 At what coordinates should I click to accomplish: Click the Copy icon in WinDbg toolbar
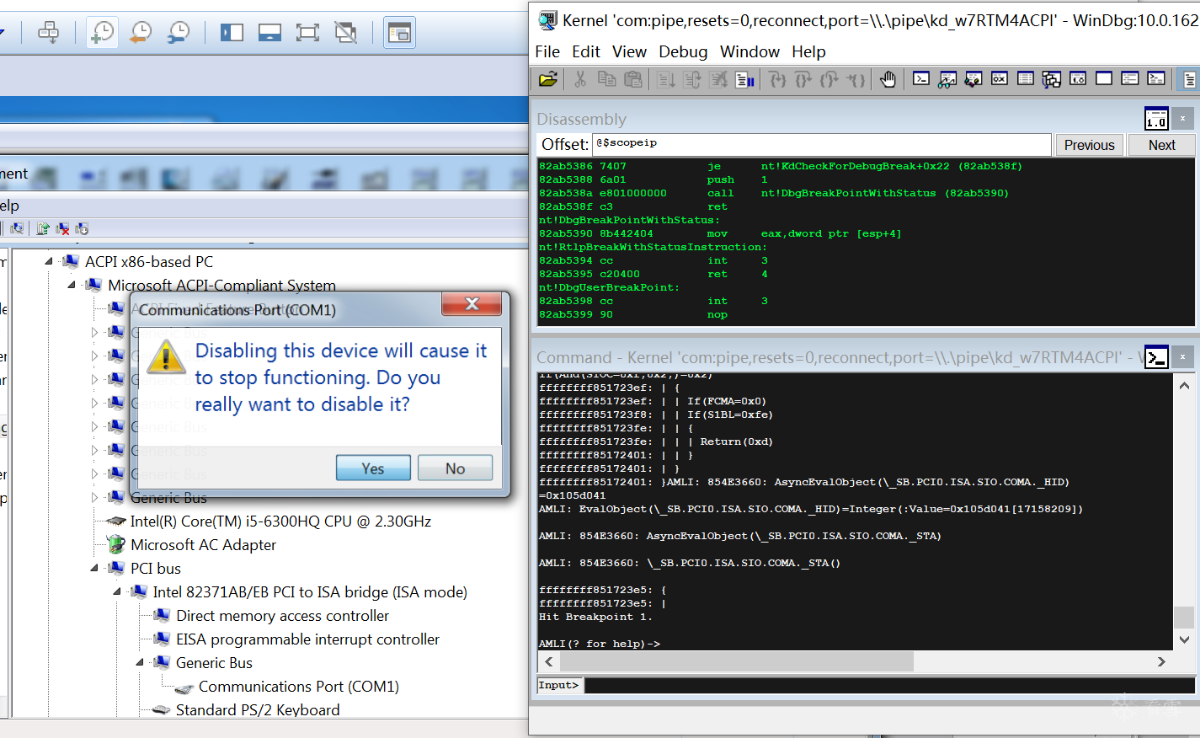pos(606,80)
